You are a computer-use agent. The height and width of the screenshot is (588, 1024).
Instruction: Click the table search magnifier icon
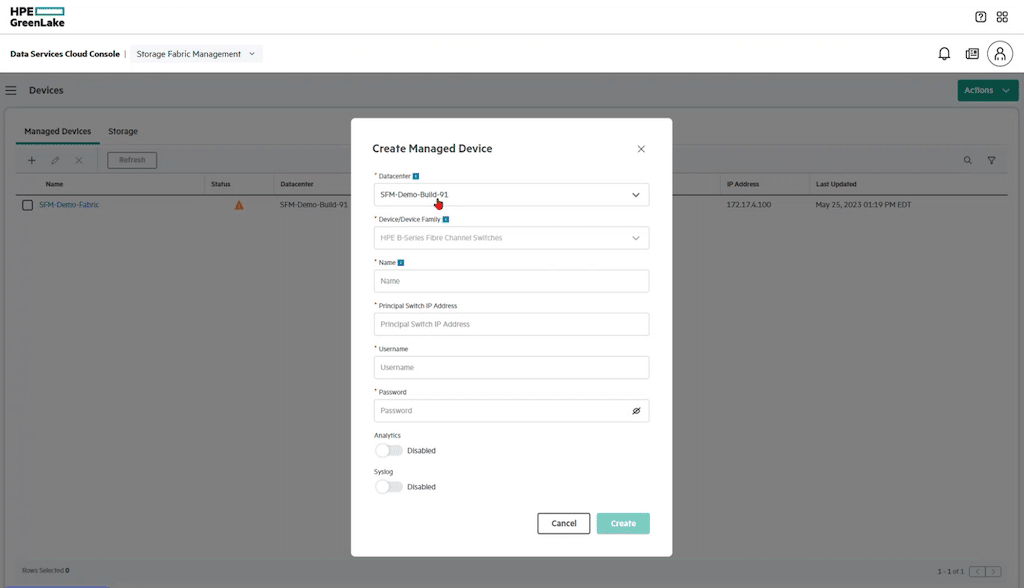coord(968,160)
